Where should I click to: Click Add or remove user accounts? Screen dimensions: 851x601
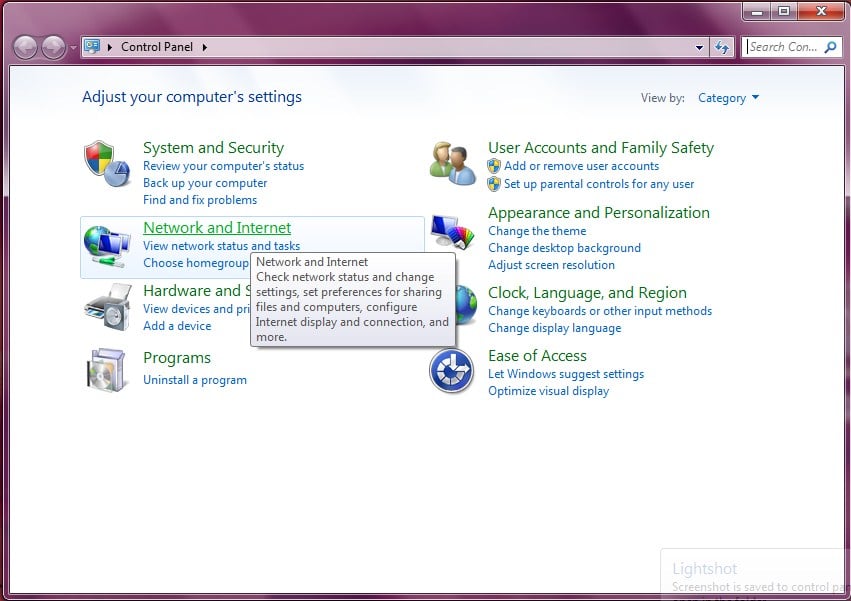click(581, 166)
